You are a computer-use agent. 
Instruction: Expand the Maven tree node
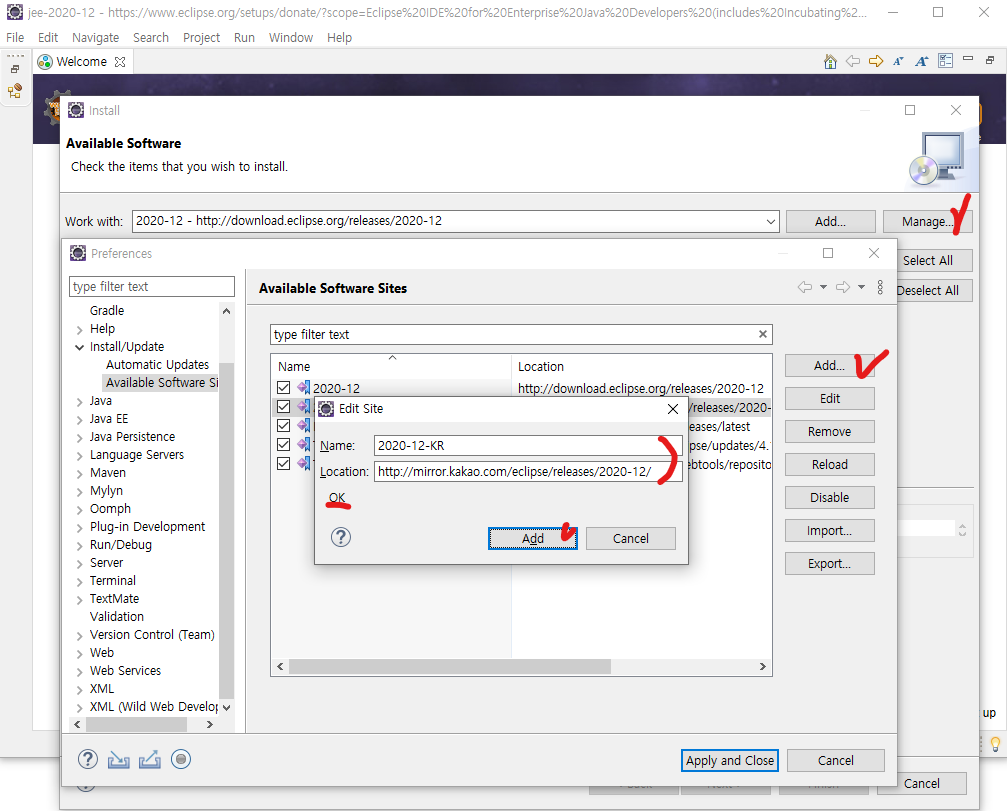click(x=80, y=474)
